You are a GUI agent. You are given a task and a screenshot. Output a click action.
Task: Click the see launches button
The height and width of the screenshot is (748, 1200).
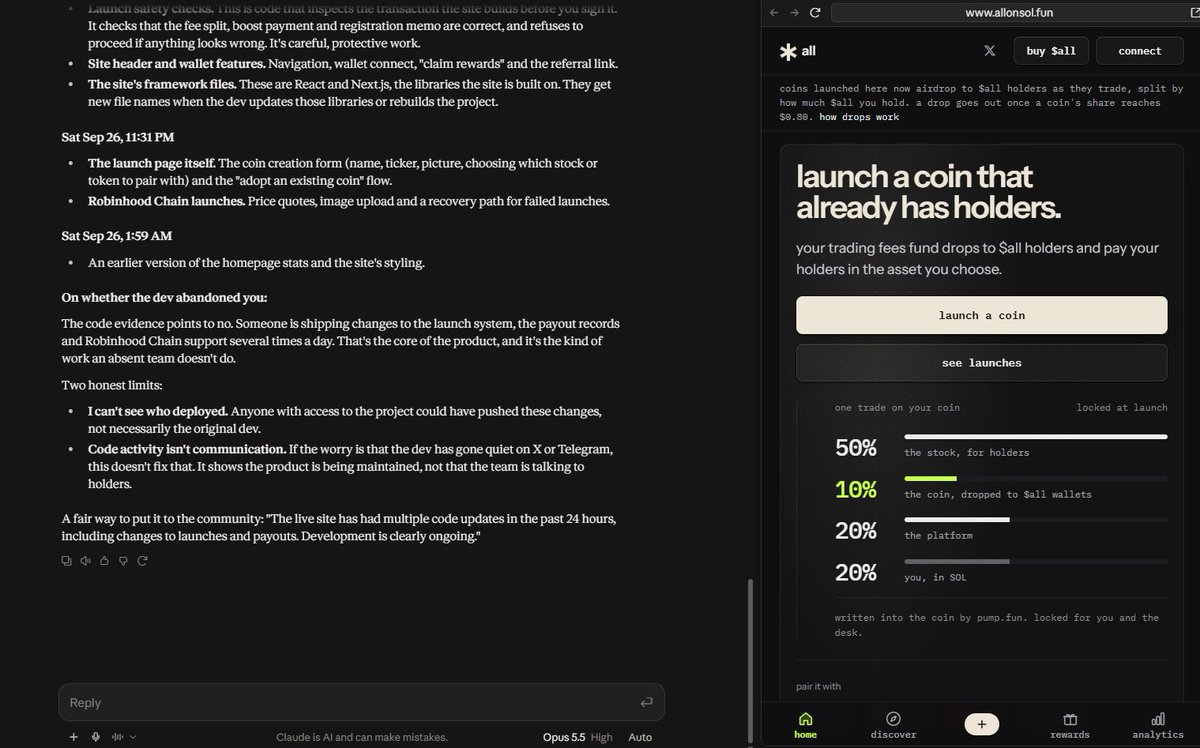(x=982, y=363)
